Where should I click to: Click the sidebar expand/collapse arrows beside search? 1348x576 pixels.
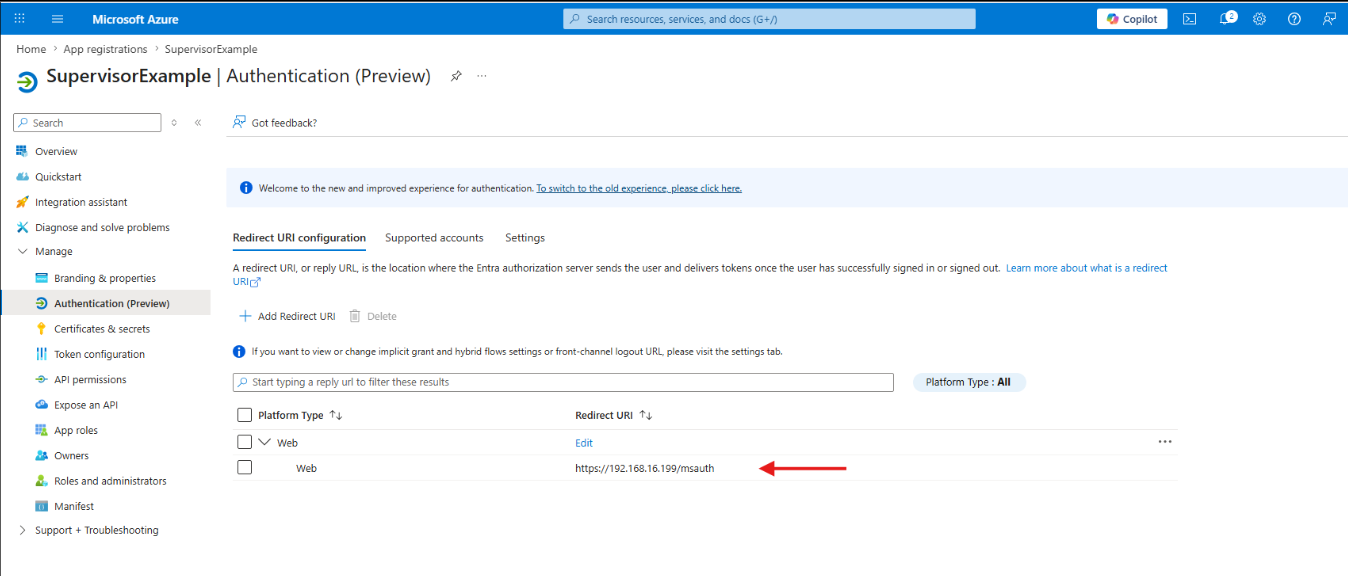pyautogui.click(x=174, y=122)
